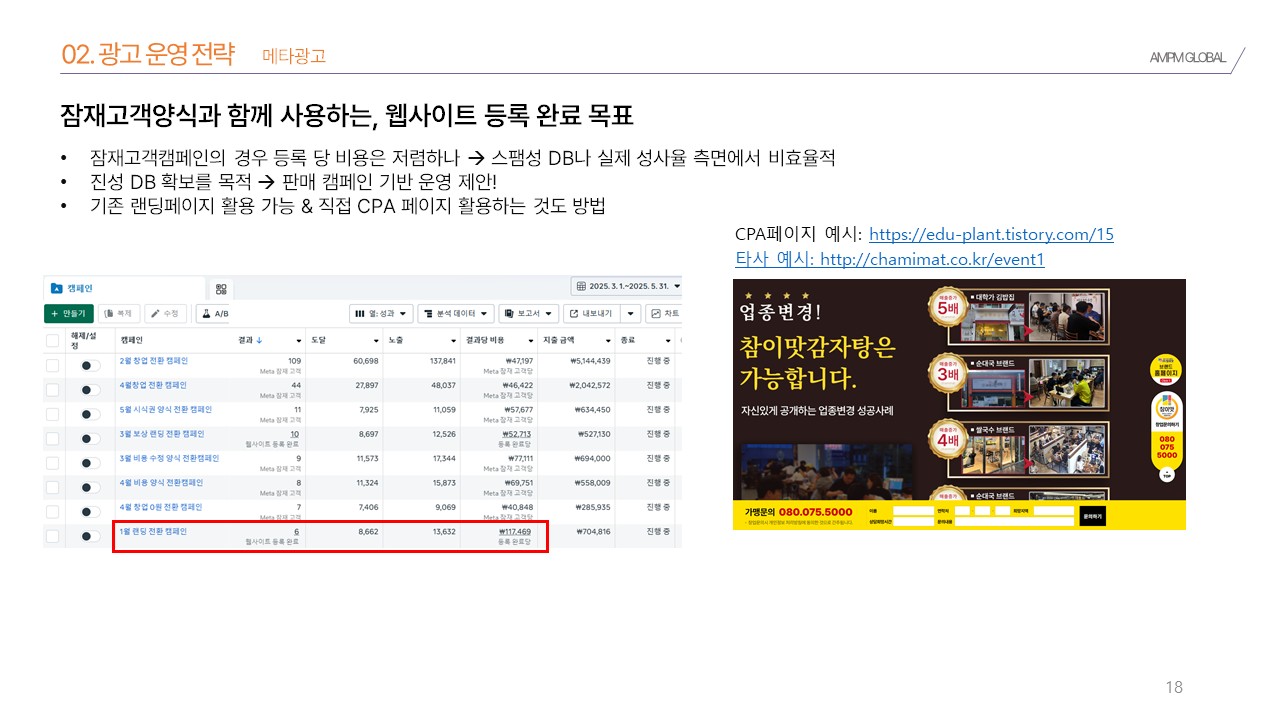Open the edu-plant.tistory.com/15 link
The width and height of the screenshot is (1280, 720).
(990, 235)
